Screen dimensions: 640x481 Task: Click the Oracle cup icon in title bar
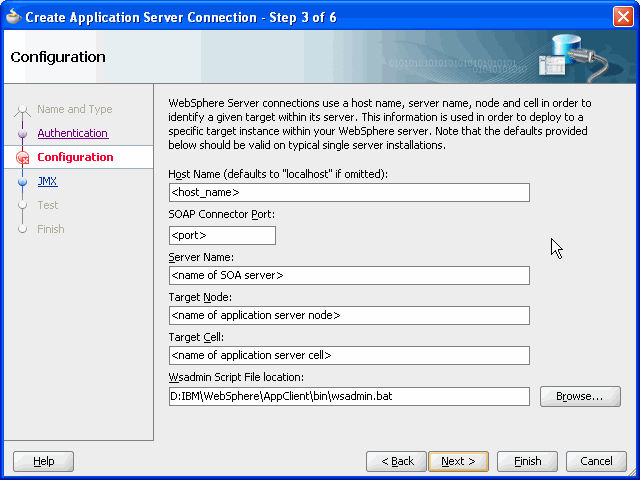pyautogui.click(x=13, y=17)
